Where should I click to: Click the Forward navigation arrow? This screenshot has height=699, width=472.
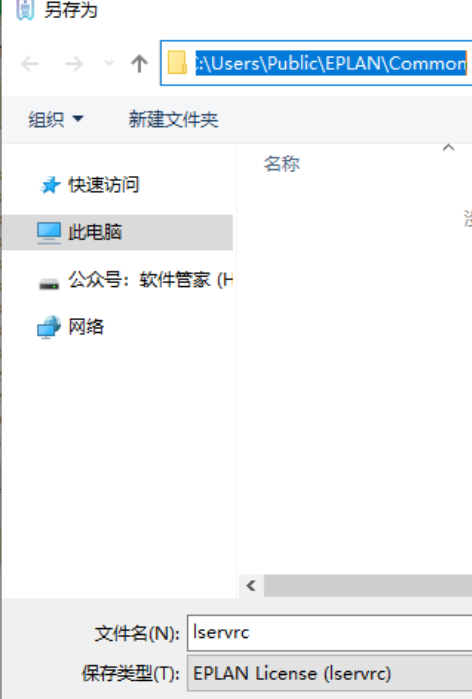pos(74,64)
